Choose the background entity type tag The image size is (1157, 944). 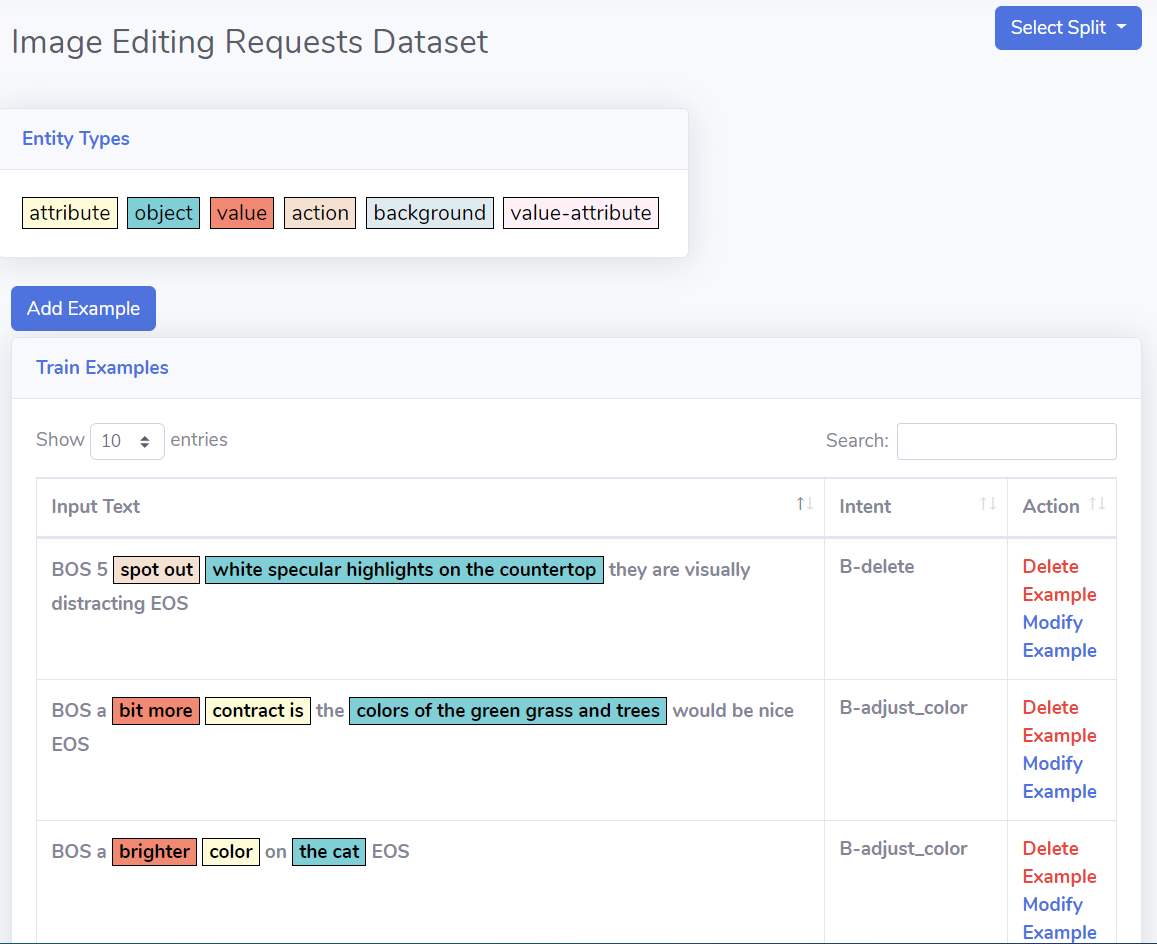[x=429, y=213]
